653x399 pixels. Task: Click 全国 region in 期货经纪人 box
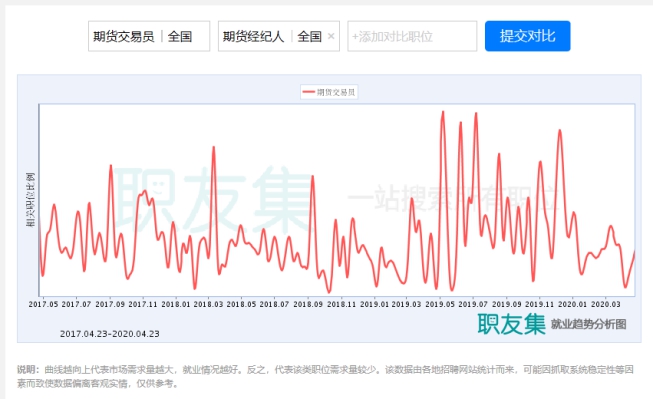[x=309, y=37]
